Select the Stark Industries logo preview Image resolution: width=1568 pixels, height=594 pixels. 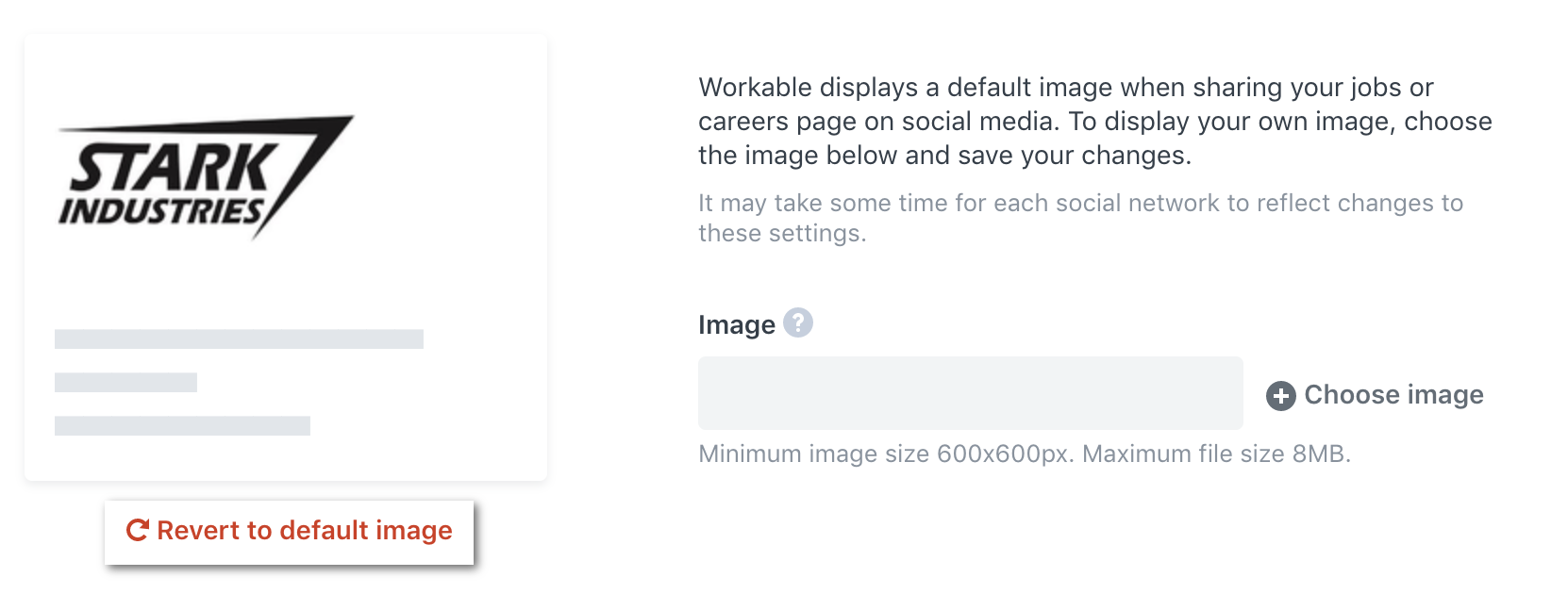click(207, 177)
